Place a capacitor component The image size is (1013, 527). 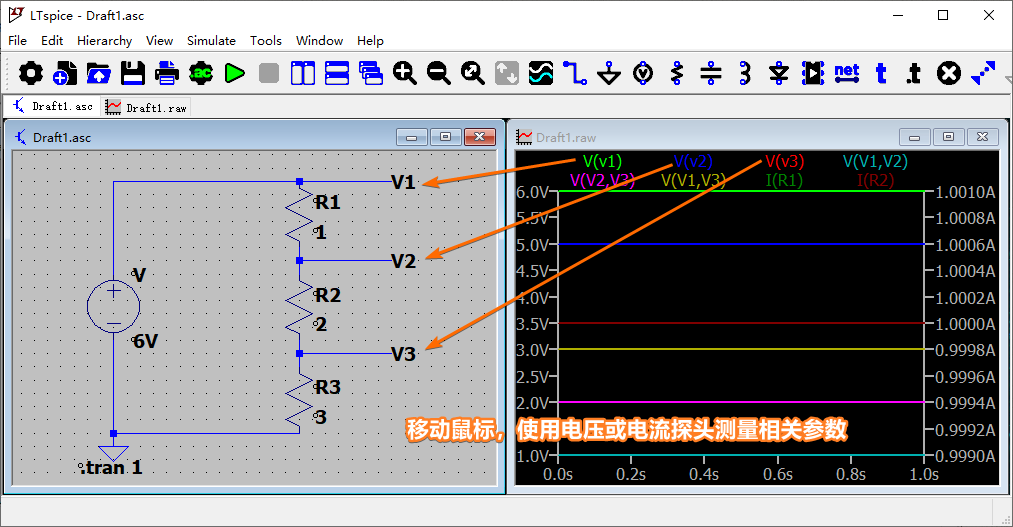coord(711,73)
